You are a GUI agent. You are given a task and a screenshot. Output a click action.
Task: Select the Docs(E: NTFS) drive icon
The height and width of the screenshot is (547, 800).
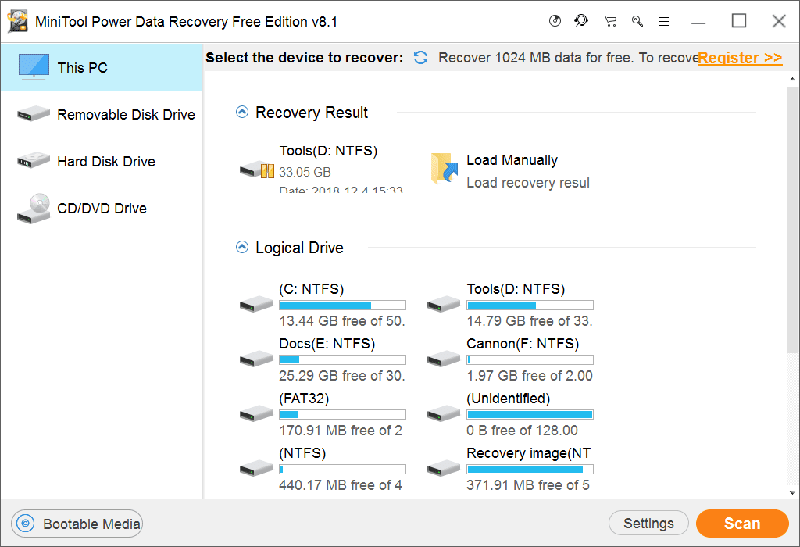click(x=256, y=359)
